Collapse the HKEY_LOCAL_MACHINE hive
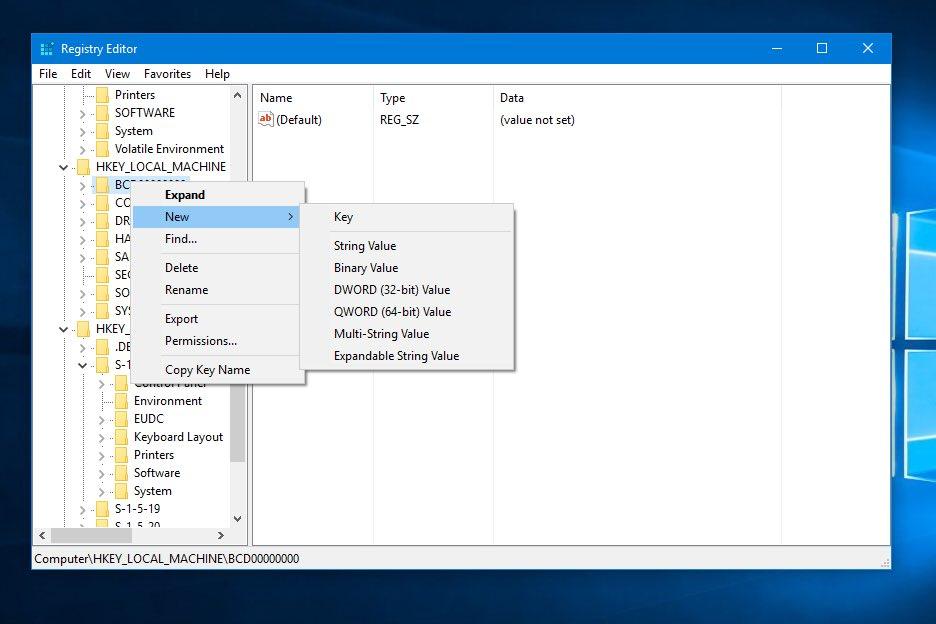The image size is (936, 624). (x=63, y=167)
